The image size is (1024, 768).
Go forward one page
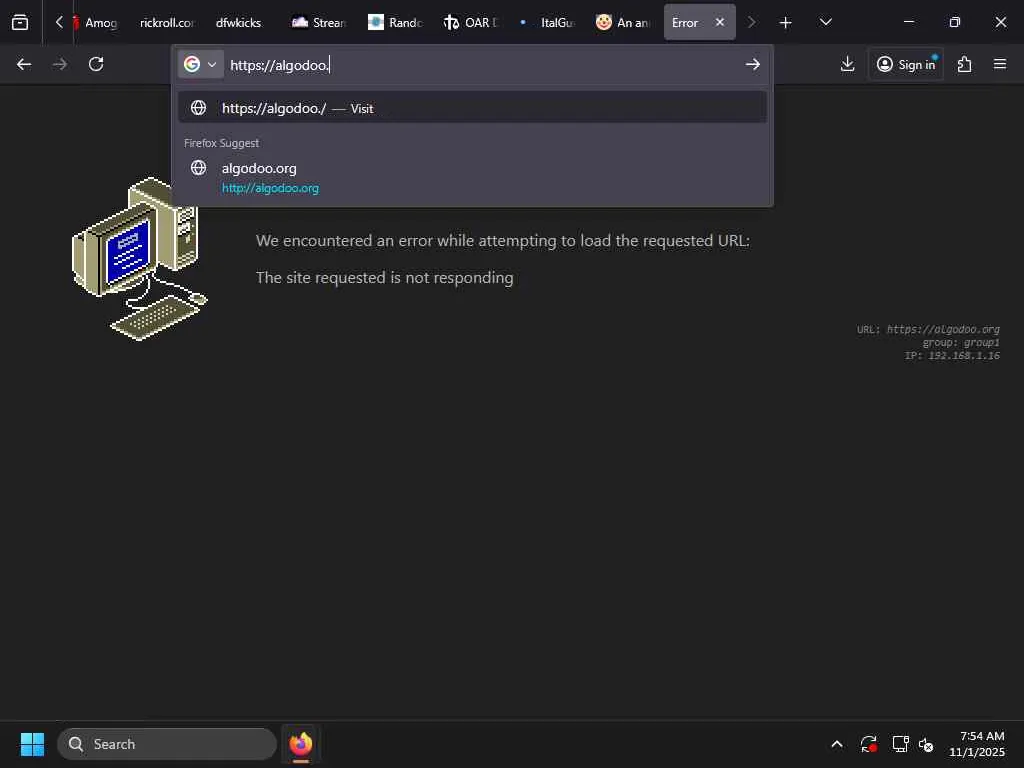(60, 64)
